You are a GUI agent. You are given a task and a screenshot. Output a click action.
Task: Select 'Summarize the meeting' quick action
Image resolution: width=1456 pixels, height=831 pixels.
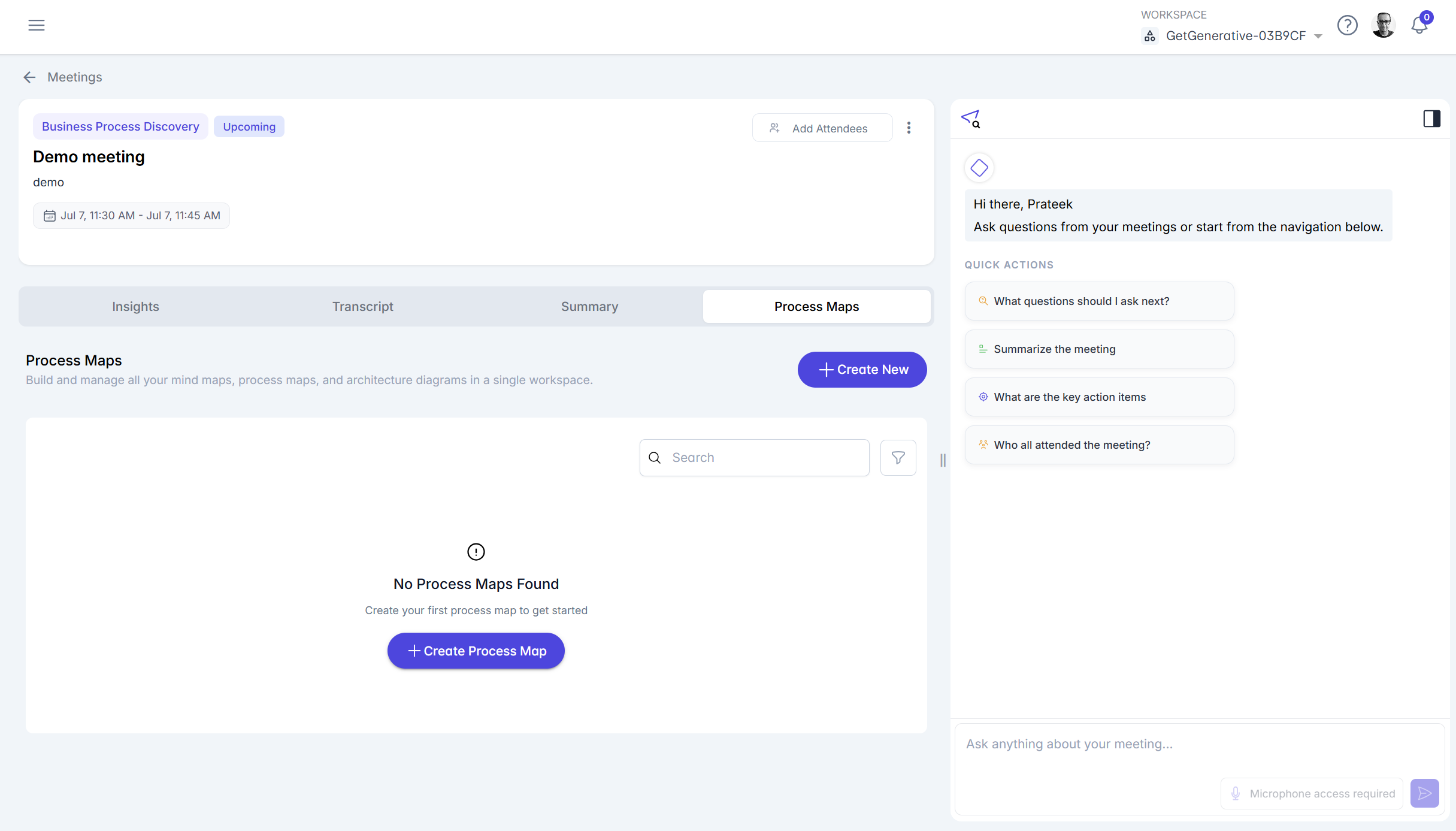pos(1100,349)
